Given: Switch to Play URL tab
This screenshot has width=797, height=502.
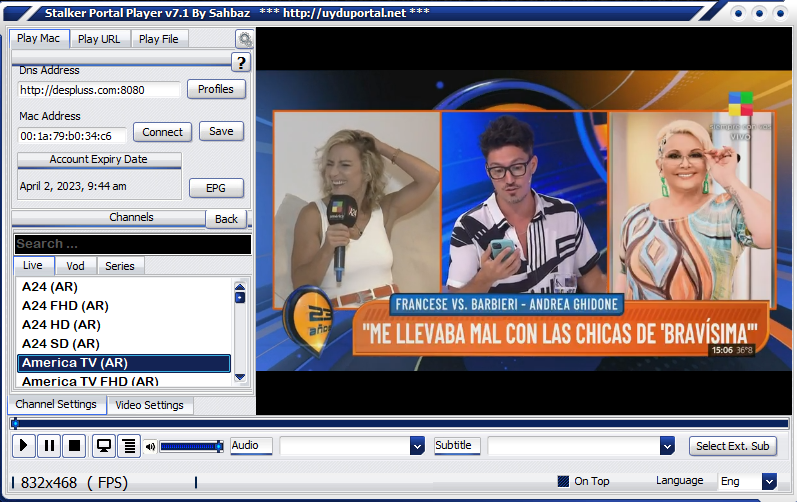Looking at the screenshot, I should tap(99, 39).
